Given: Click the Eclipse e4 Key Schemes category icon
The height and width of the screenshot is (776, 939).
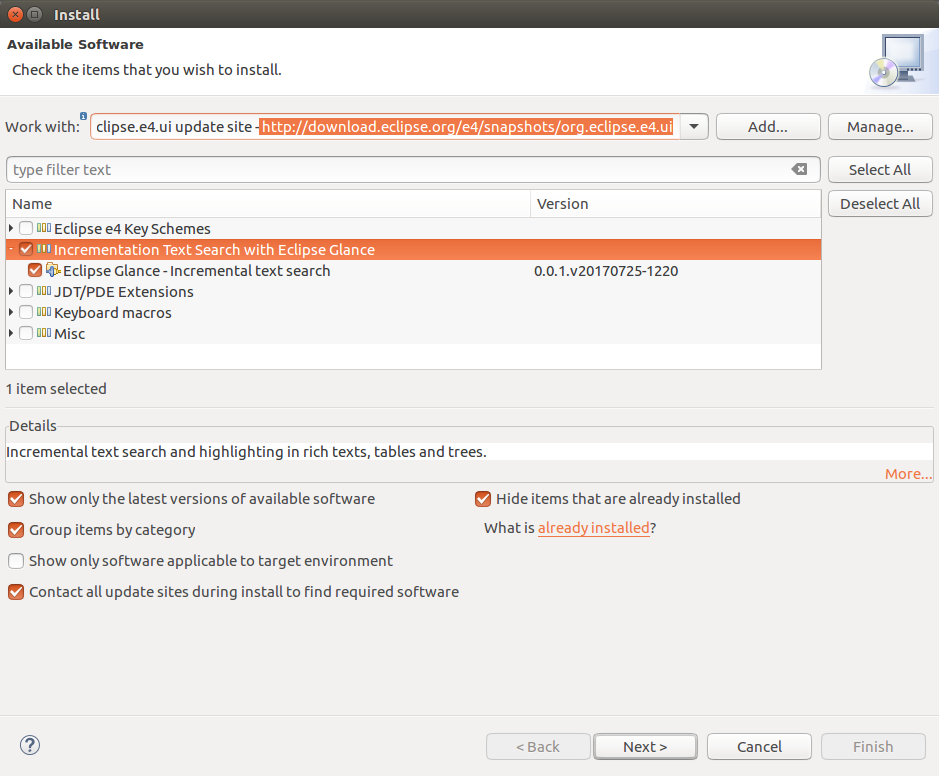Looking at the screenshot, I should pos(44,228).
